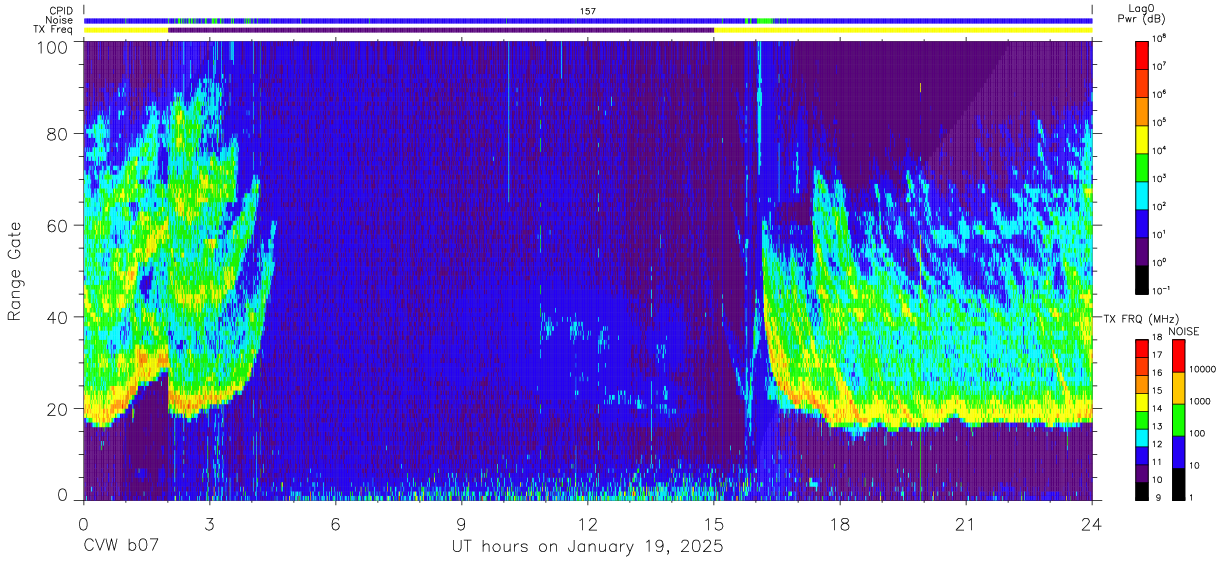Click the Range Gate axis title
Screen dimensions: 1228x567
pos(15,270)
